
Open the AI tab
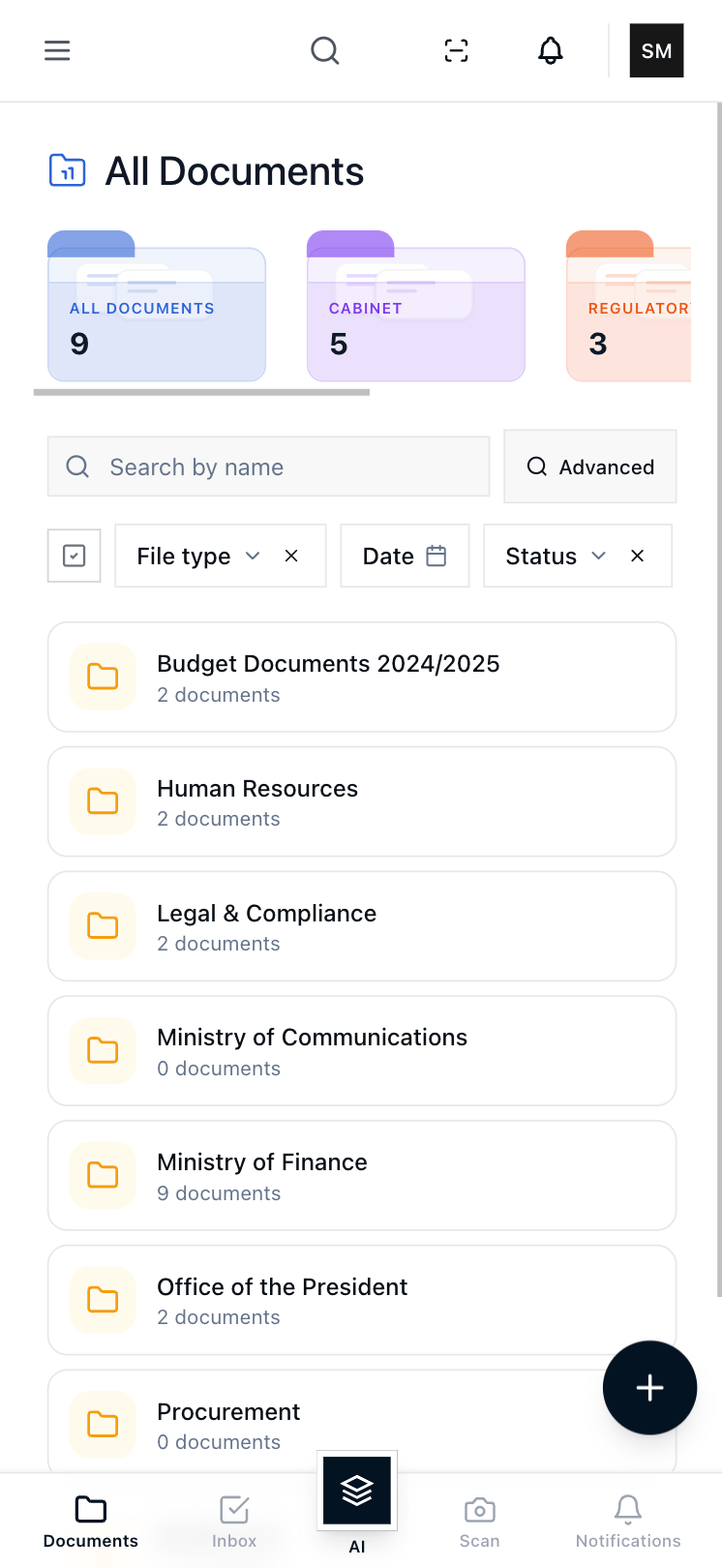pyautogui.click(x=357, y=1500)
